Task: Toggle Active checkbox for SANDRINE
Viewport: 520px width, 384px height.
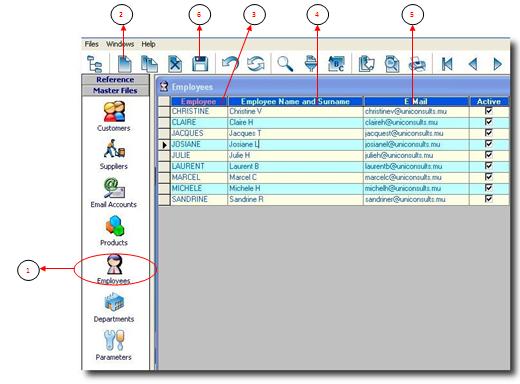Action: (x=489, y=199)
